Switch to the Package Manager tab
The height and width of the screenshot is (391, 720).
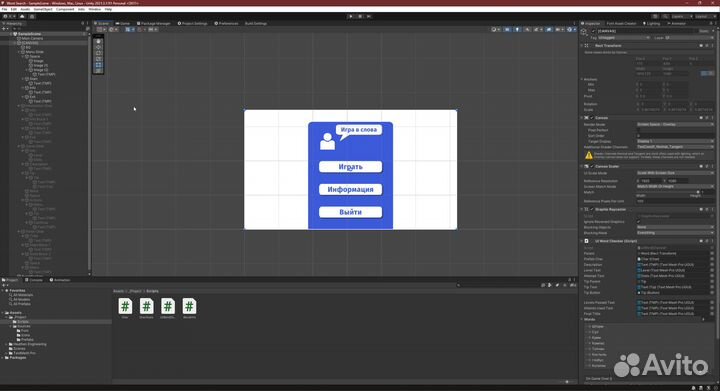pos(153,23)
